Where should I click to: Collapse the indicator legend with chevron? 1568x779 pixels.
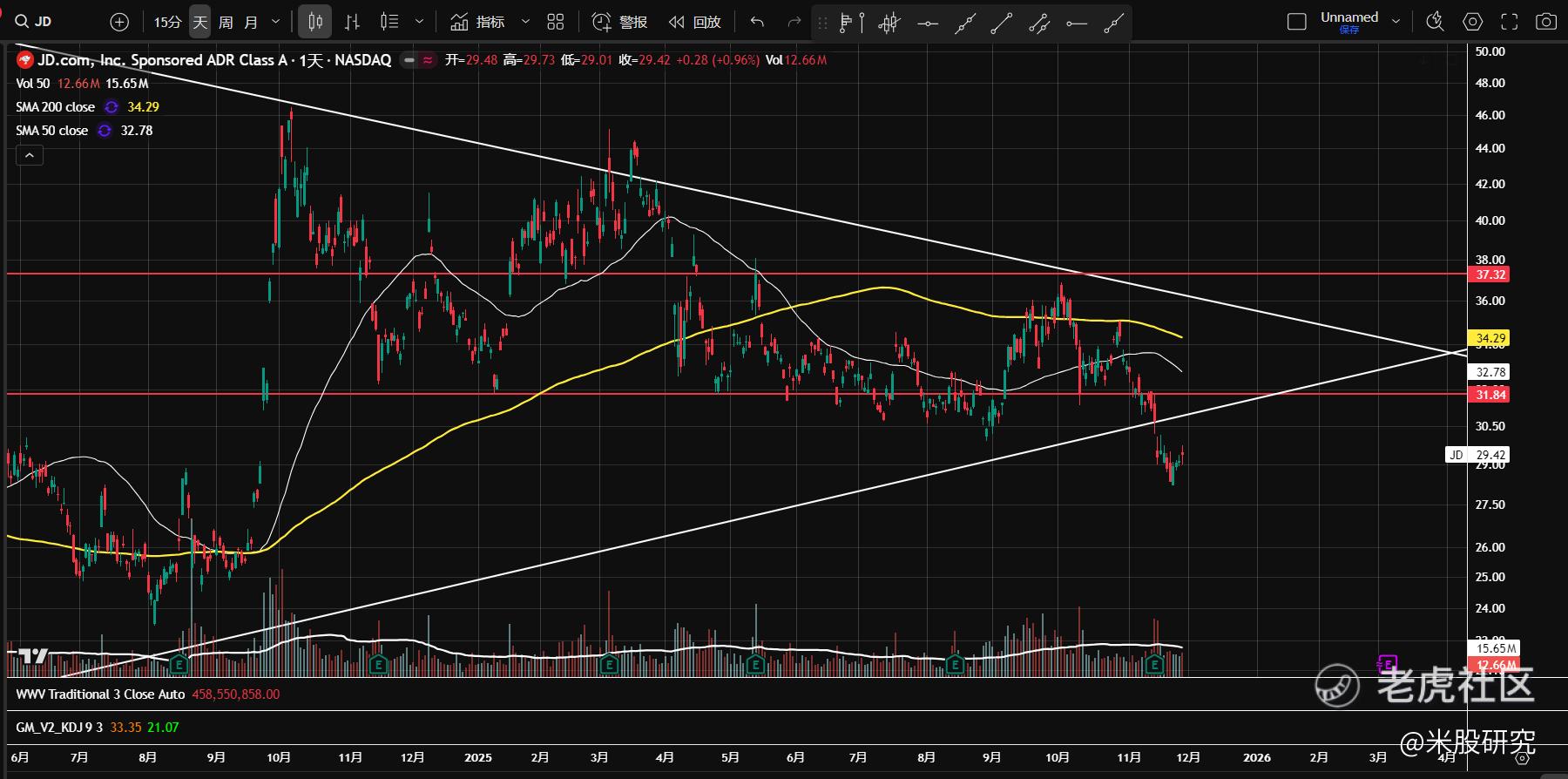[x=29, y=156]
